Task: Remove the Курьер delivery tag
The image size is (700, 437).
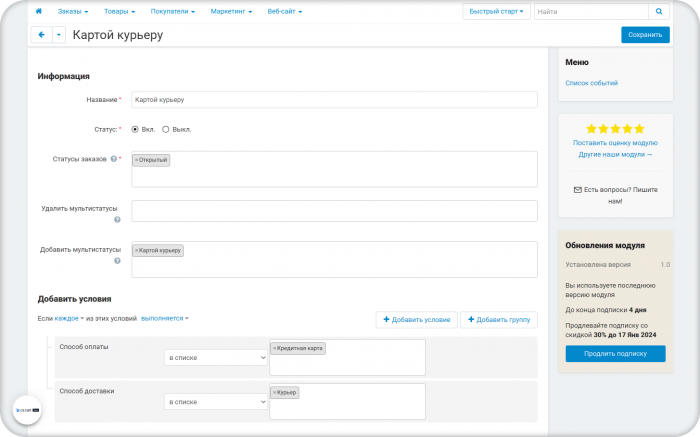Action: (x=274, y=393)
